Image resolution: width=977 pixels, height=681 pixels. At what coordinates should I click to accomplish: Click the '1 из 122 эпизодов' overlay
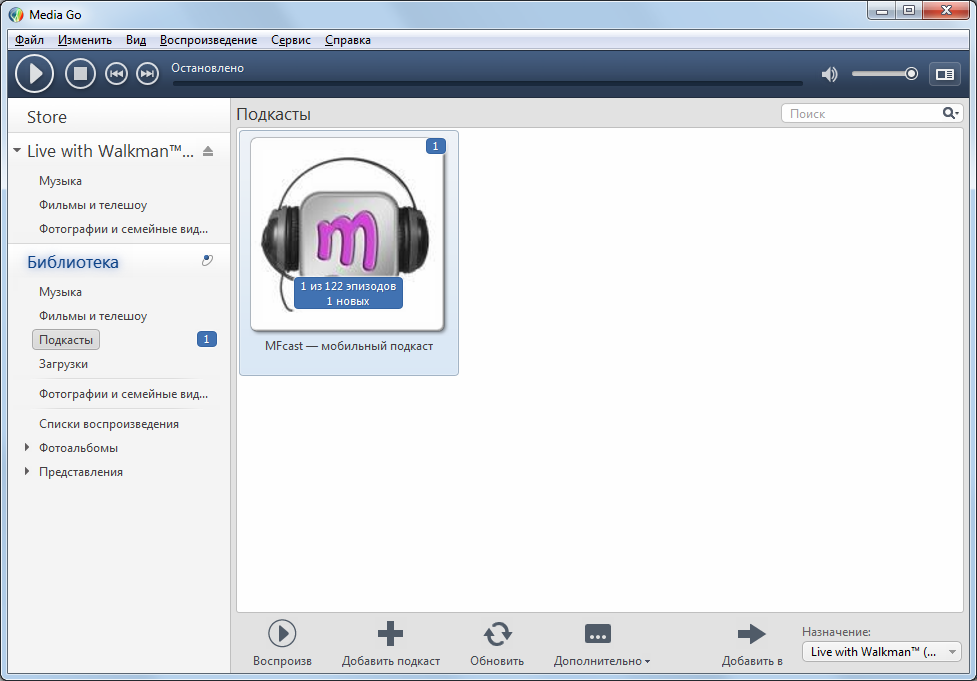click(348, 293)
